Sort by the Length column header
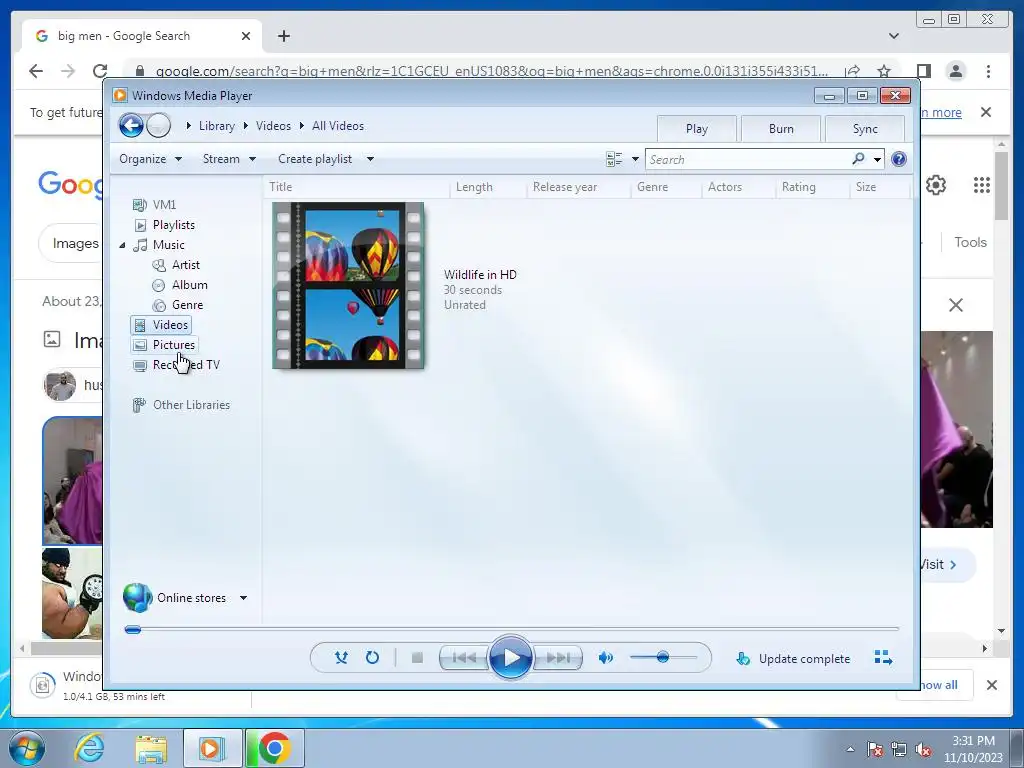The height and width of the screenshot is (768, 1024). tap(488, 187)
